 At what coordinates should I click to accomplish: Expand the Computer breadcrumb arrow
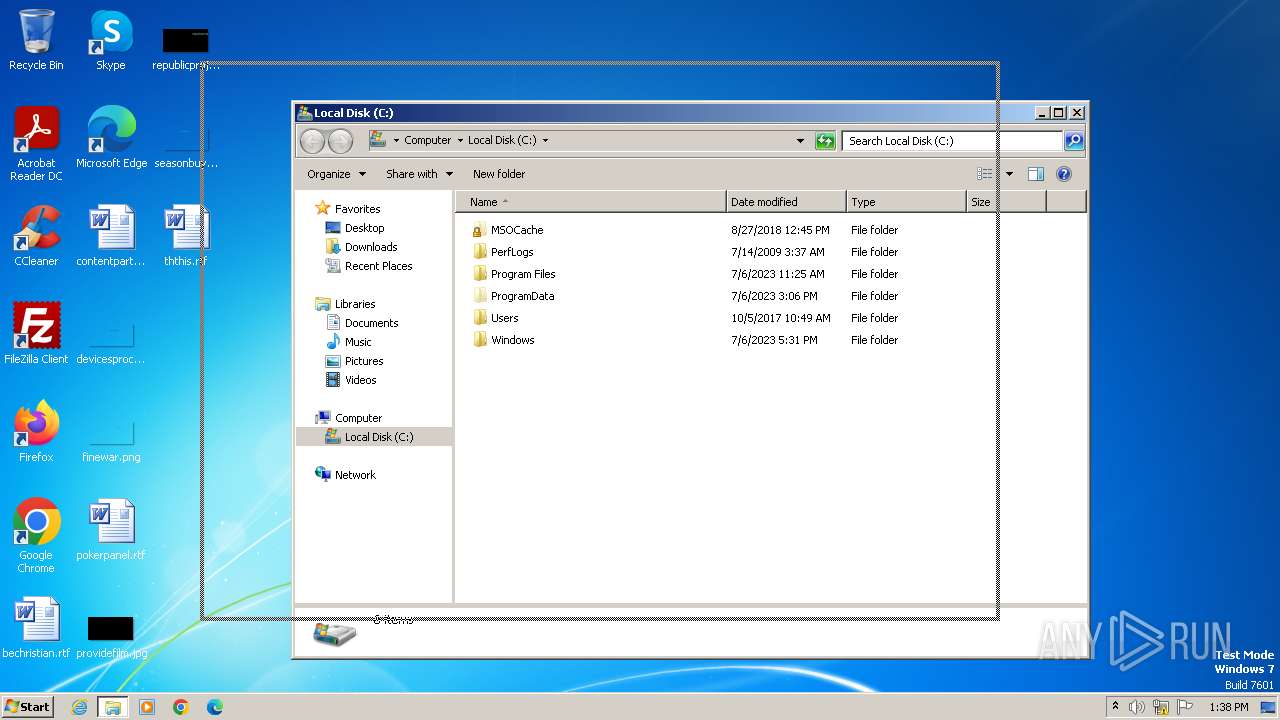(461, 141)
